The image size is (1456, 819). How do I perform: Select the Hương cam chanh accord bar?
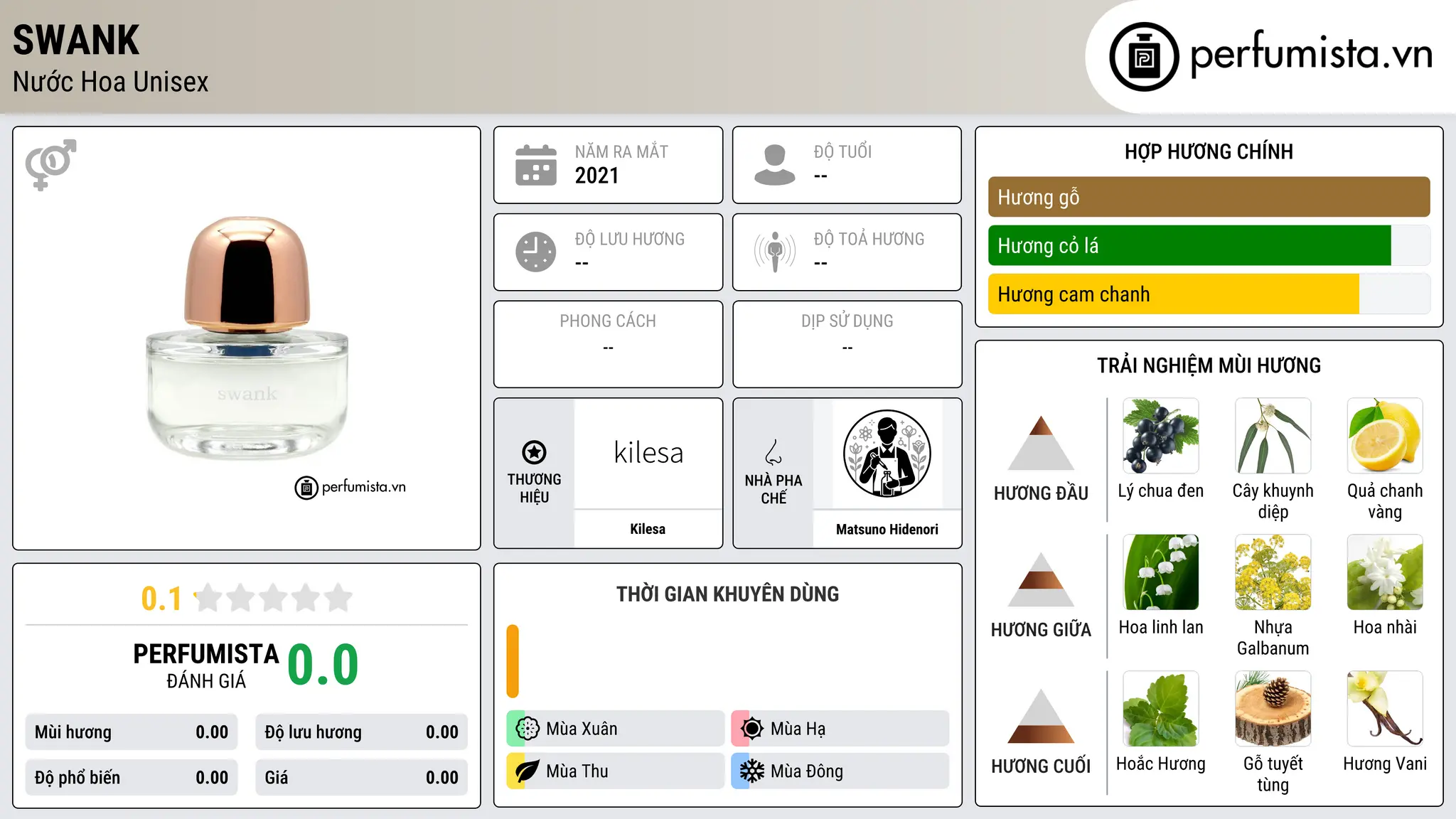1209,294
